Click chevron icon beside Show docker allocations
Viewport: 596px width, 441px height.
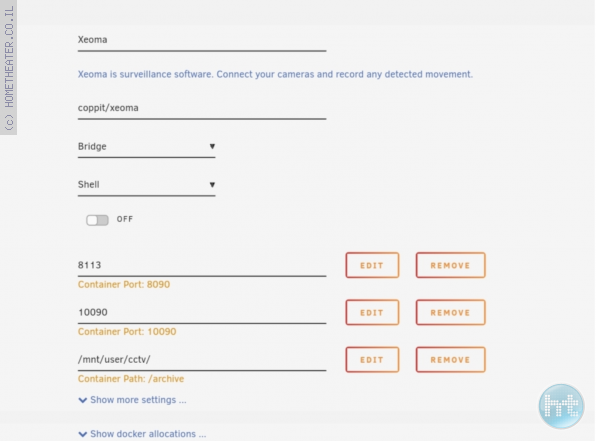click(x=82, y=434)
